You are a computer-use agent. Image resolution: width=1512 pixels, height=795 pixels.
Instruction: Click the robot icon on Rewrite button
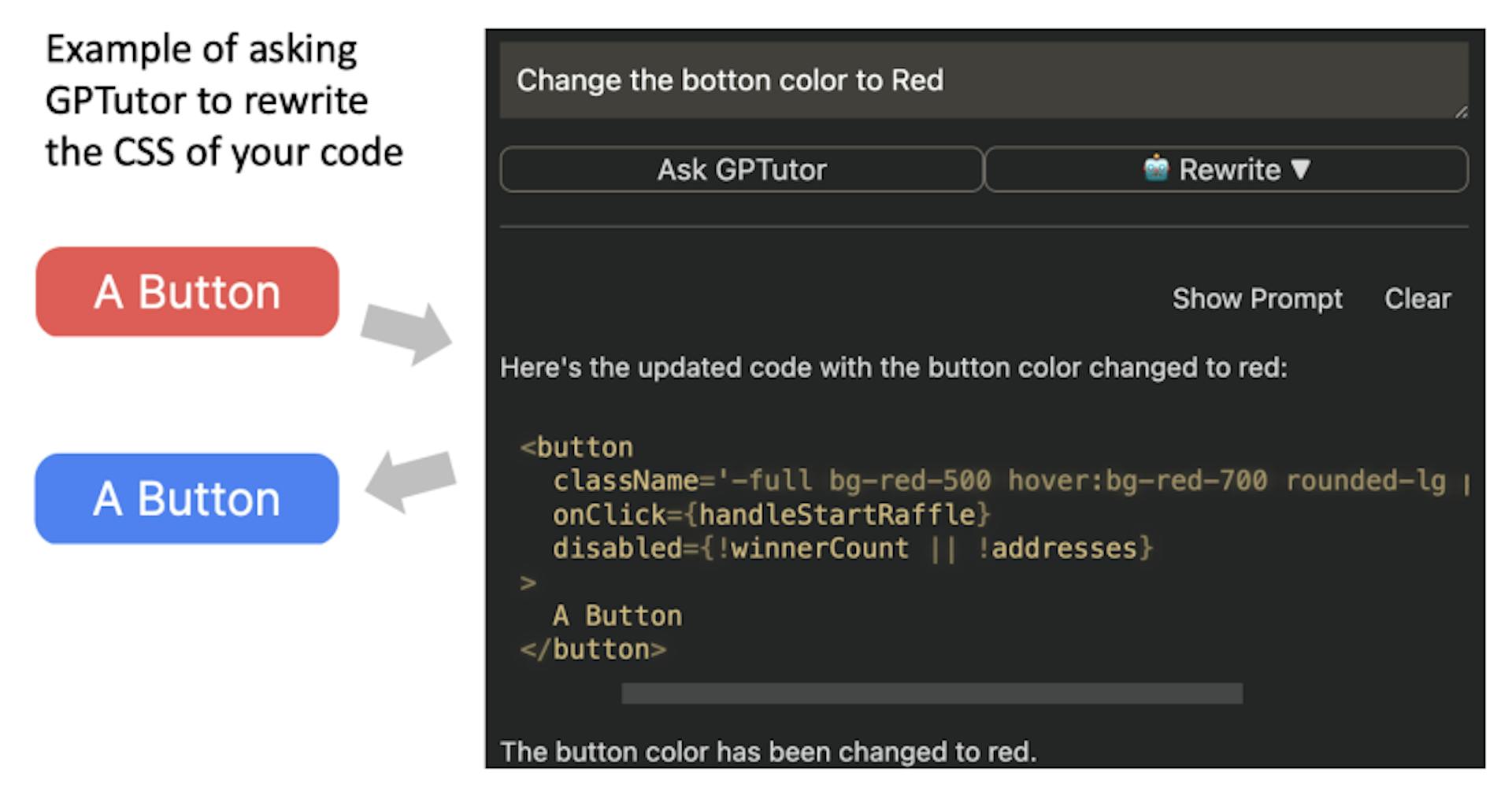click(x=1155, y=168)
